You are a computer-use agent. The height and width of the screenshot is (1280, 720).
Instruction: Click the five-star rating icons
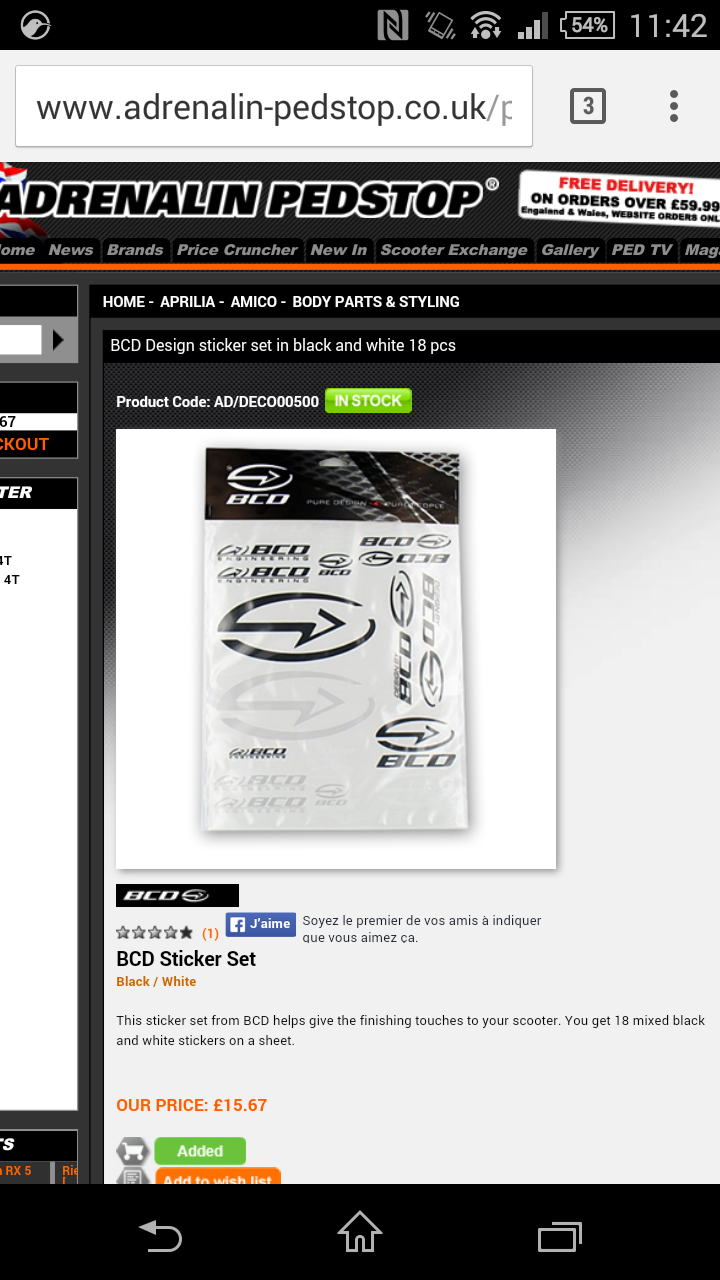coord(155,932)
